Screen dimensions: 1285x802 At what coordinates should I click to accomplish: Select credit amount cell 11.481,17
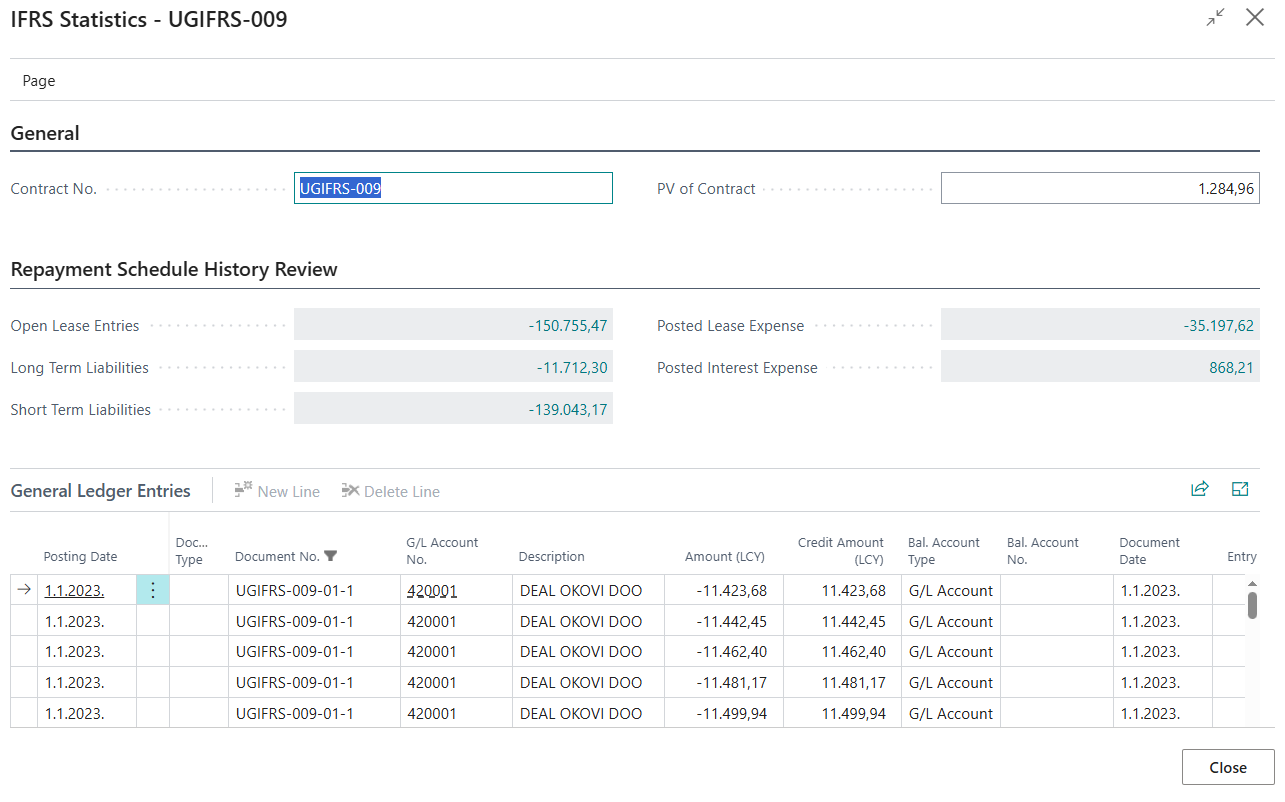[x=842, y=683]
